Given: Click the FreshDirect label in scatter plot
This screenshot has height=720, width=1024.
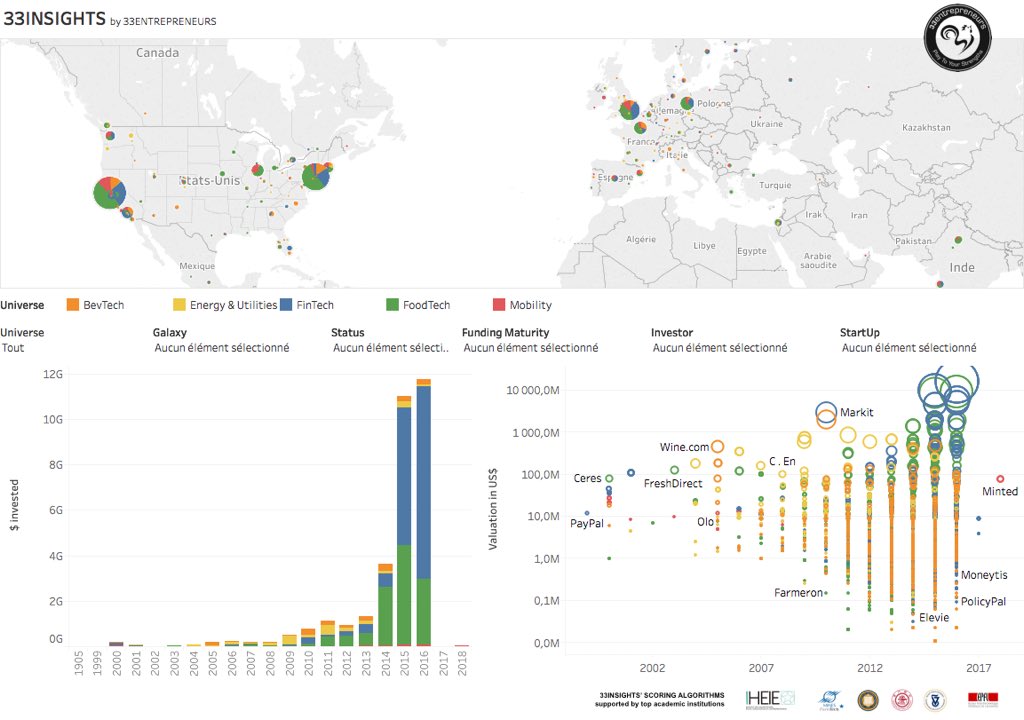Looking at the screenshot, I should click(673, 483).
